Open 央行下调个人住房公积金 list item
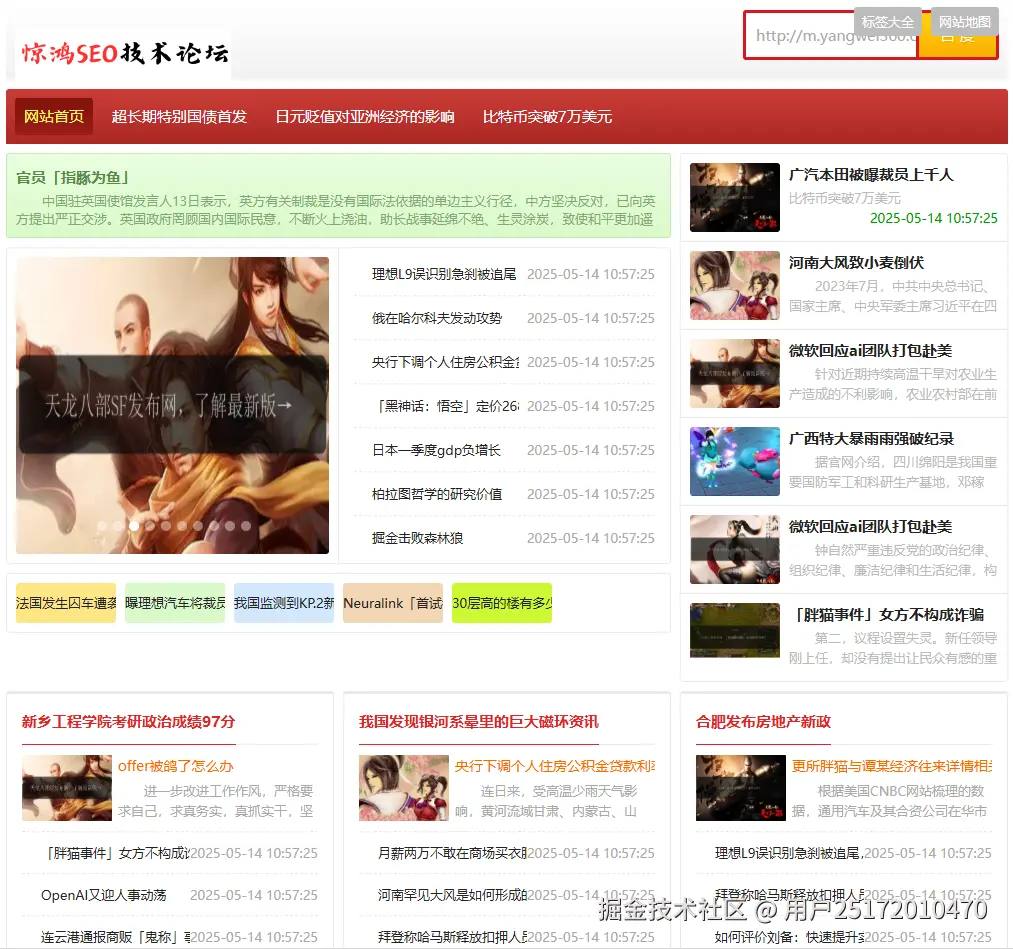1013x949 pixels. 445,362
